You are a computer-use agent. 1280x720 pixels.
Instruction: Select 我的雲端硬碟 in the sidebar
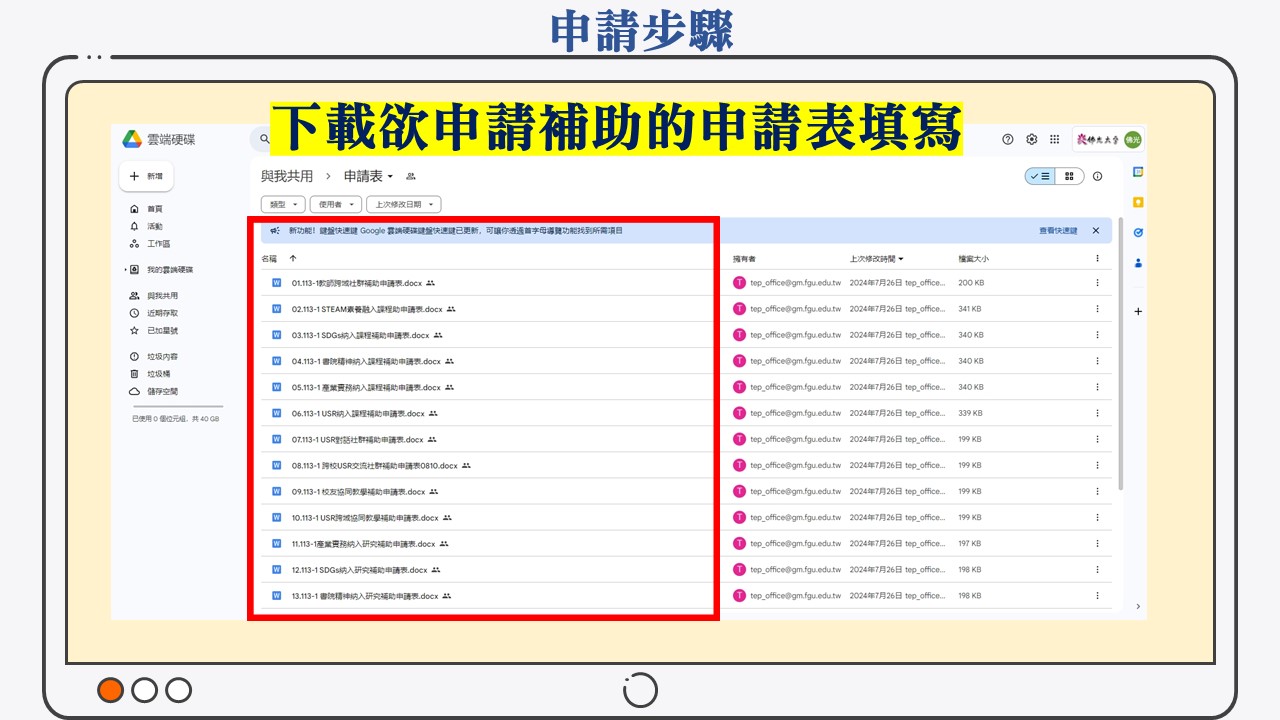tap(169, 270)
